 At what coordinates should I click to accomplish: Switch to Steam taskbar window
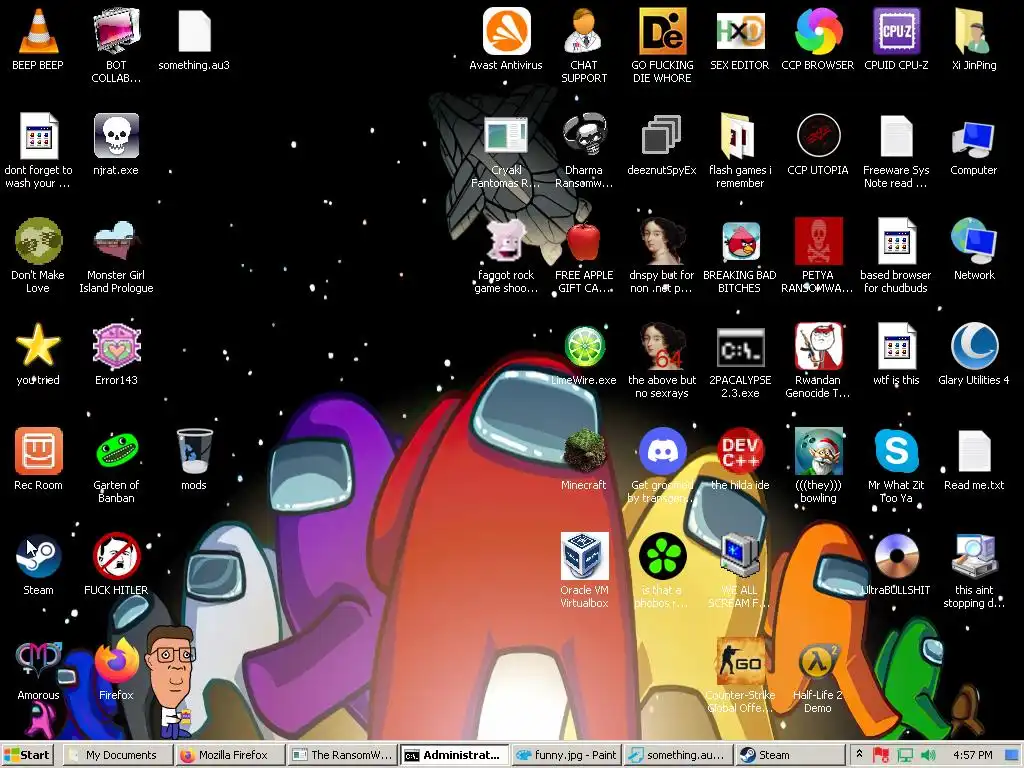[x=790, y=755]
